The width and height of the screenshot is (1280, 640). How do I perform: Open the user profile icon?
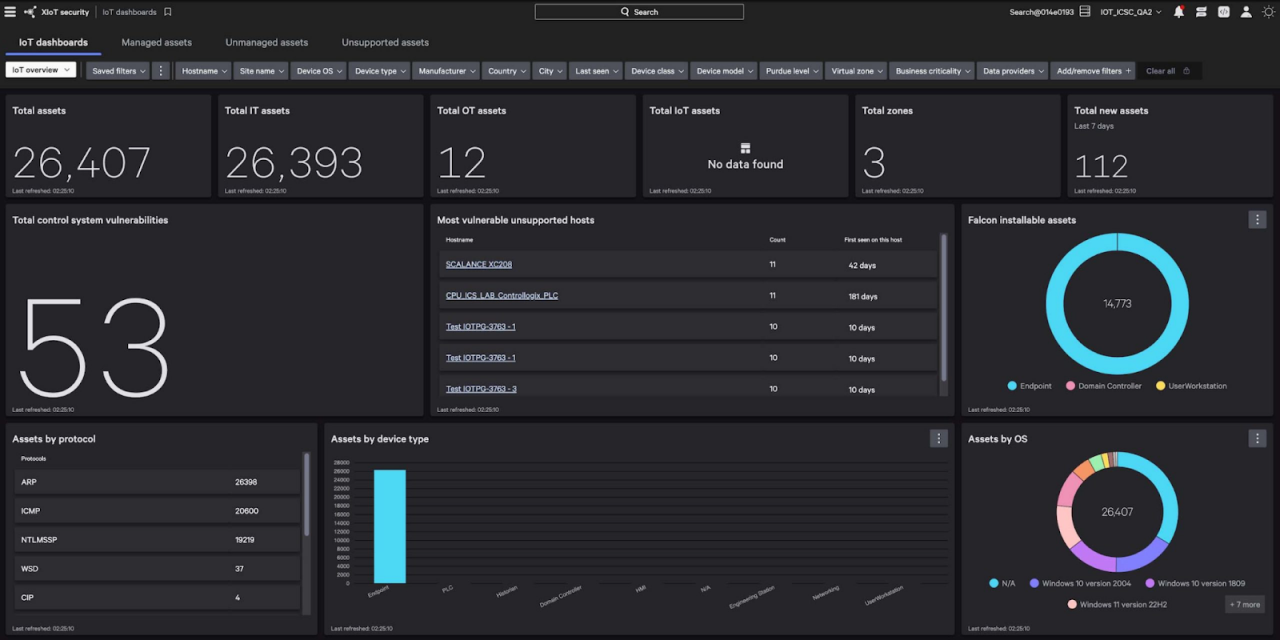pos(1246,13)
